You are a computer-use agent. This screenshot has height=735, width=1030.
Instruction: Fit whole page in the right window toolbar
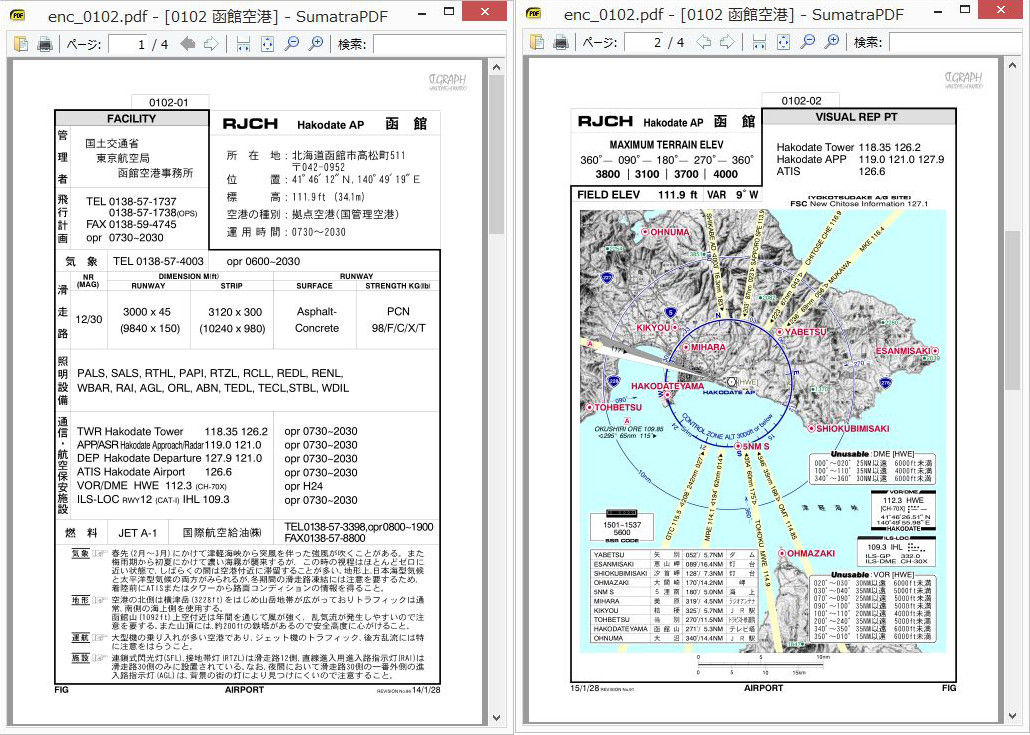pos(783,42)
